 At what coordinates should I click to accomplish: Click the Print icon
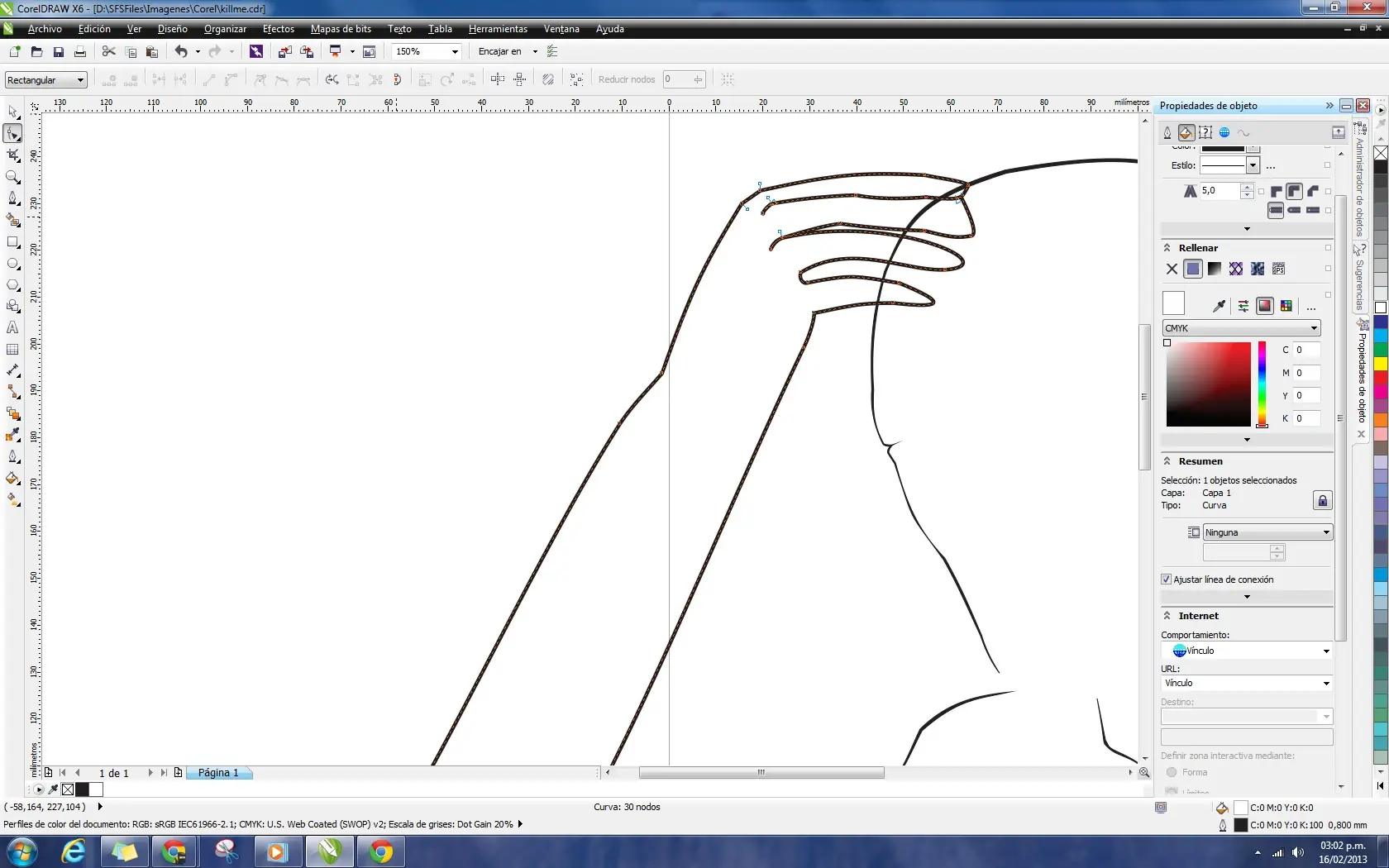coord(80,51)
